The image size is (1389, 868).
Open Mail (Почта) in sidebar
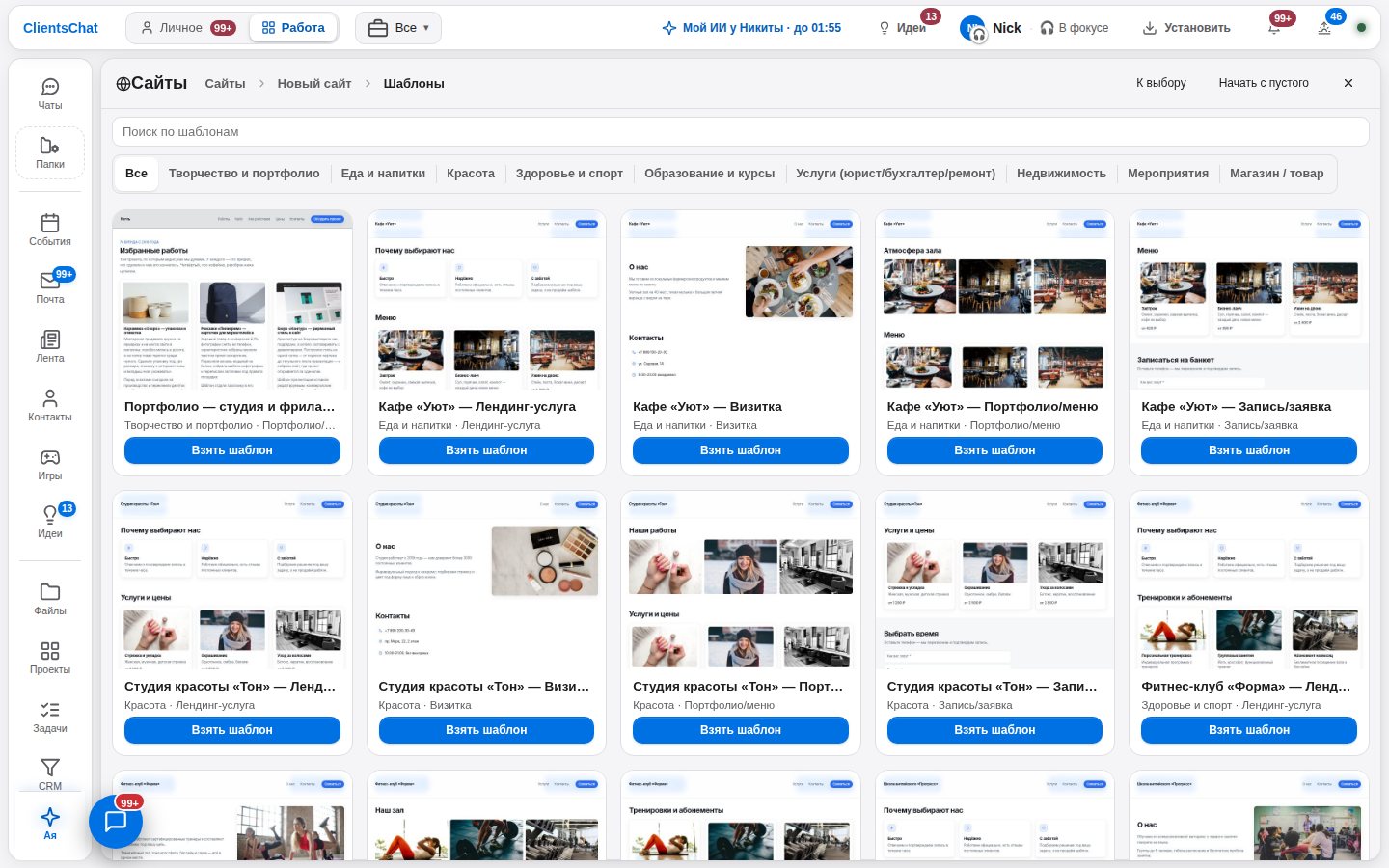(50, 287)
